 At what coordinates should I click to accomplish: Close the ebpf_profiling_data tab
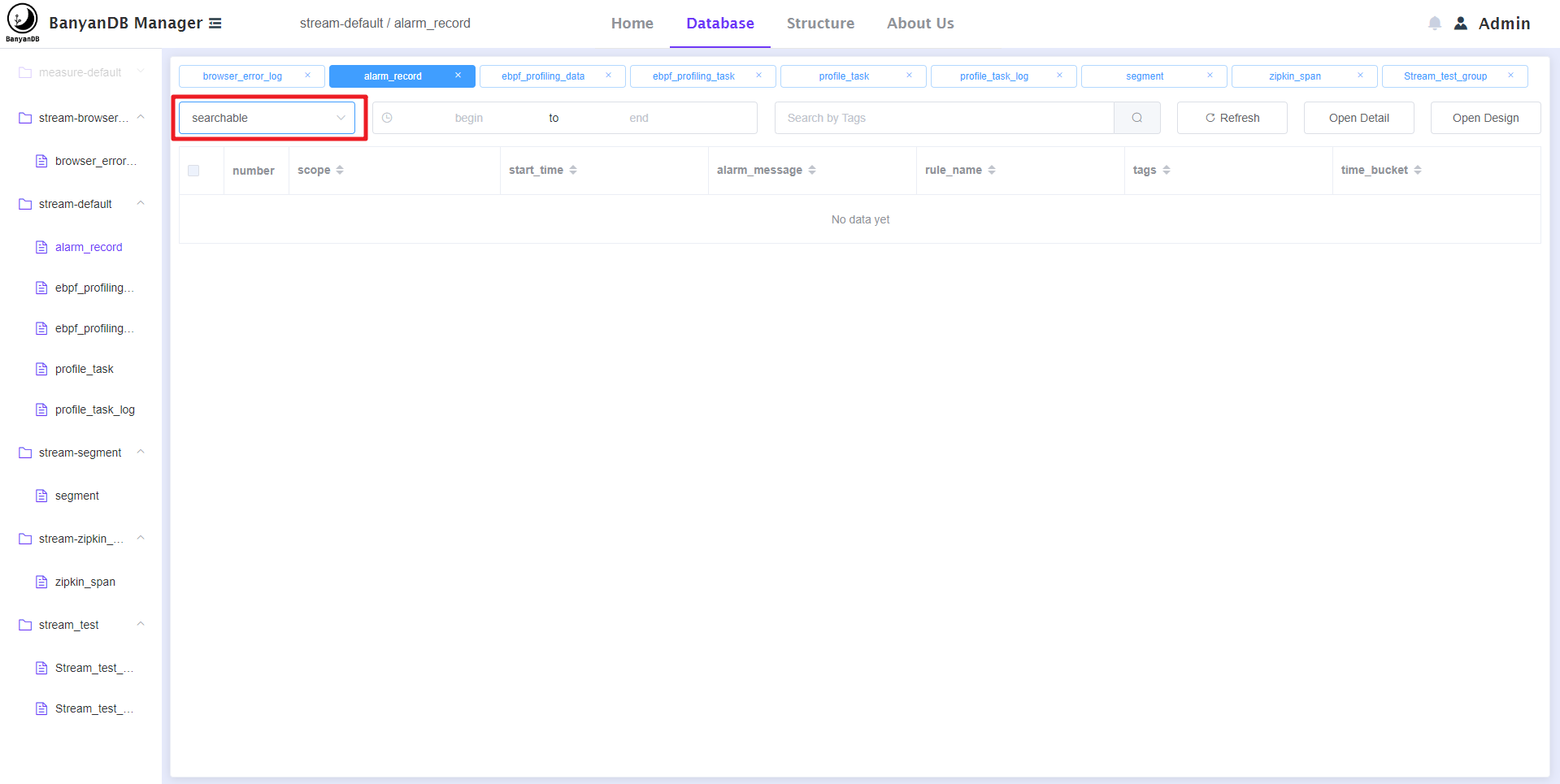tap(608, 76)
